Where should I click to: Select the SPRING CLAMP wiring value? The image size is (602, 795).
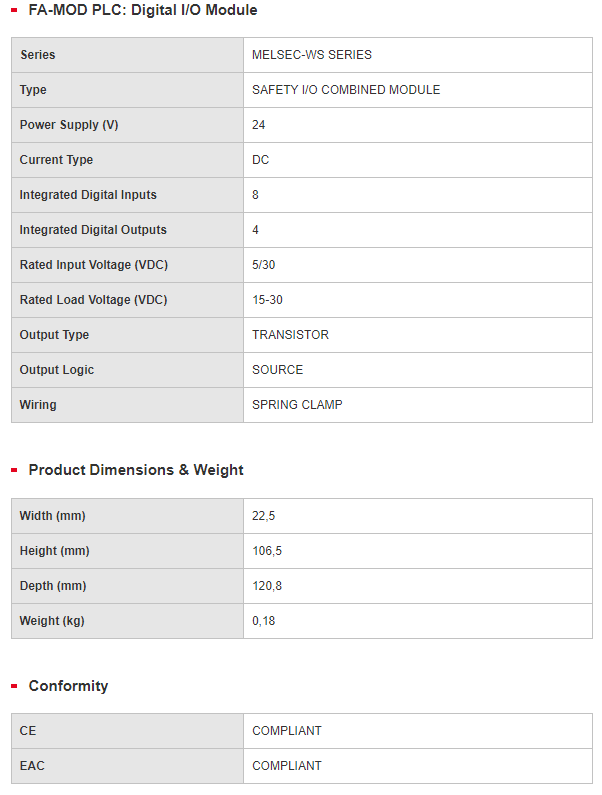point(297,405)
